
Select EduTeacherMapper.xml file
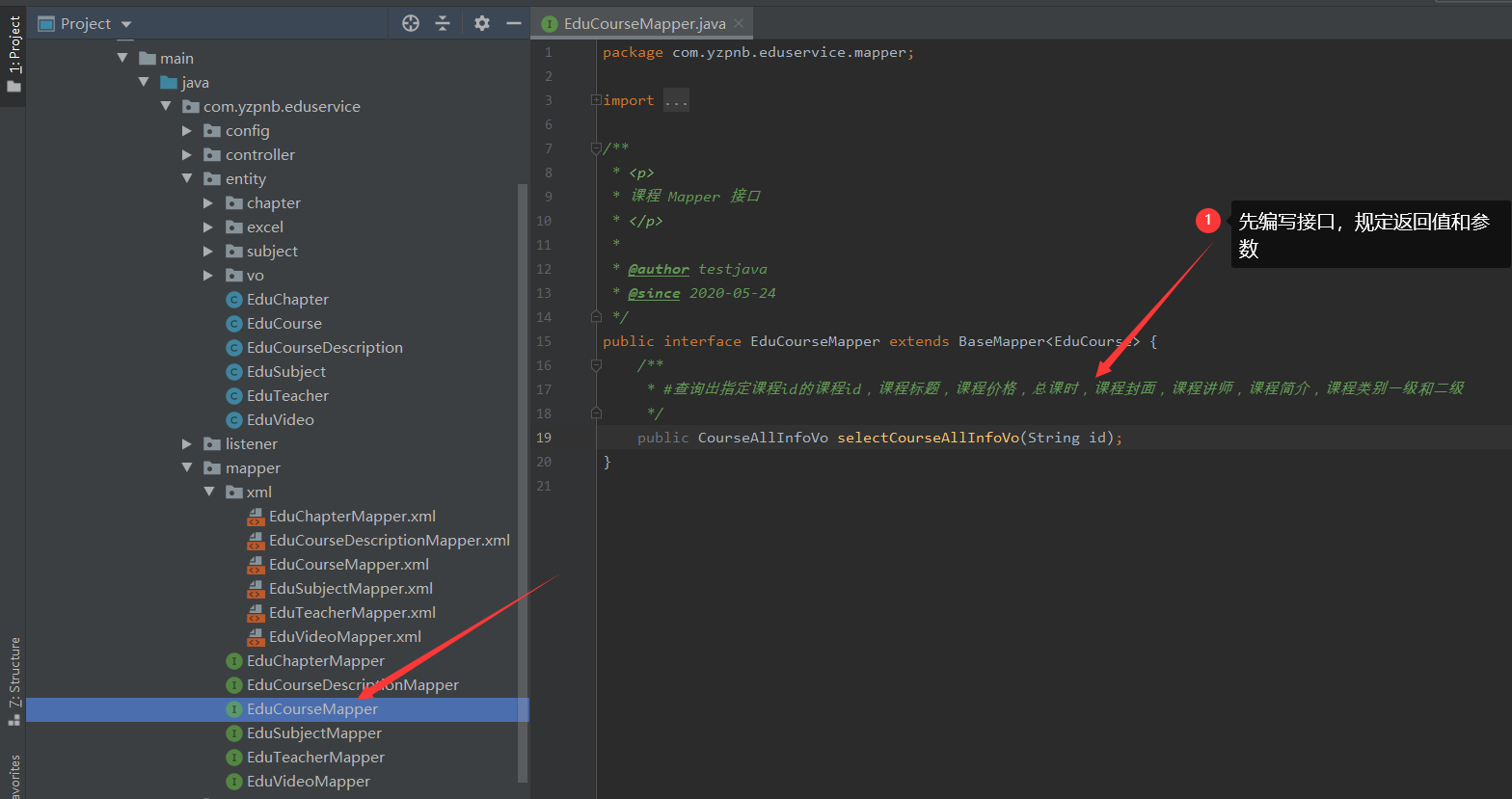click(352, 612)
